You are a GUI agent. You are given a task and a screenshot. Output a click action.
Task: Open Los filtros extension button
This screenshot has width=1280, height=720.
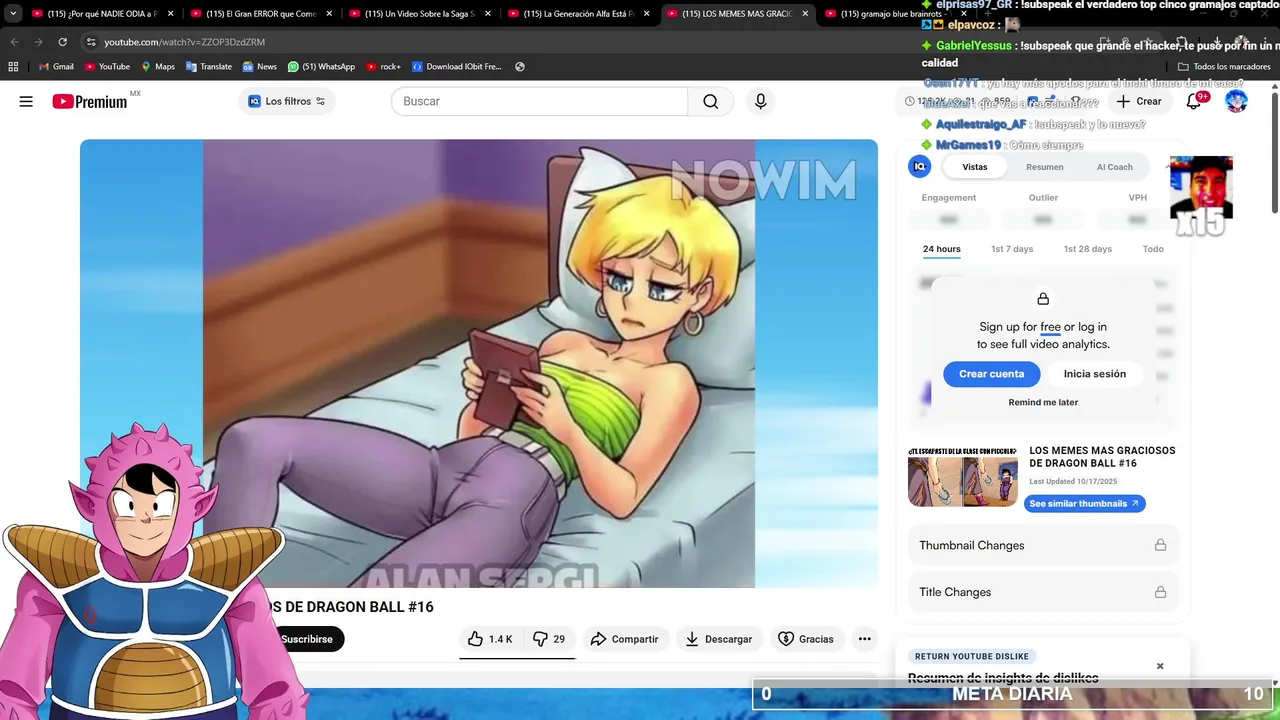287,101
